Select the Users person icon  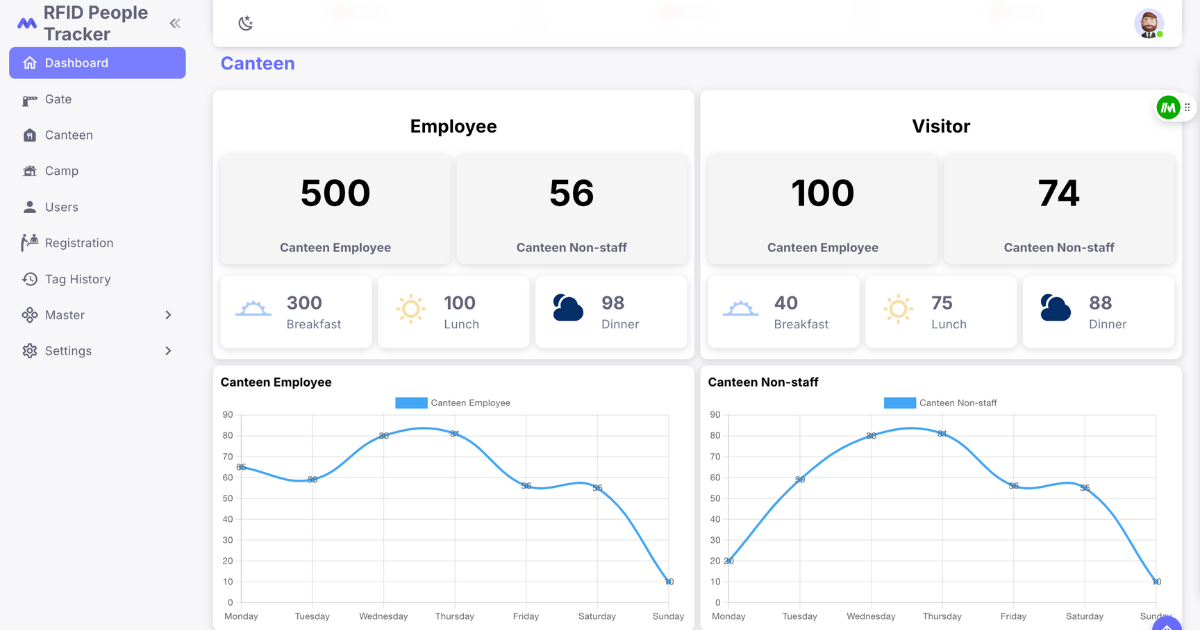coord(29,207)
